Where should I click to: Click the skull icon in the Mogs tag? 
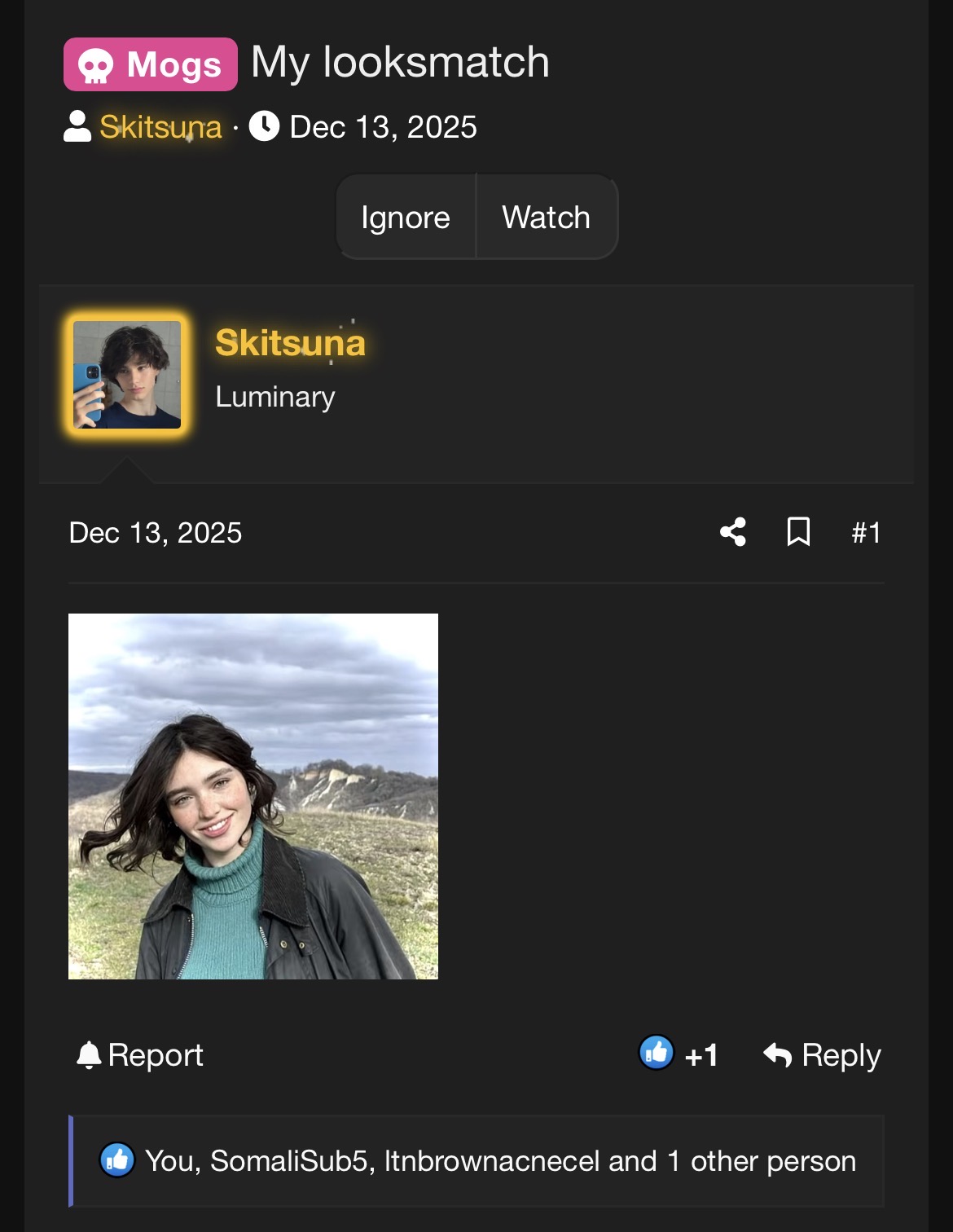[x=96, y=65]
